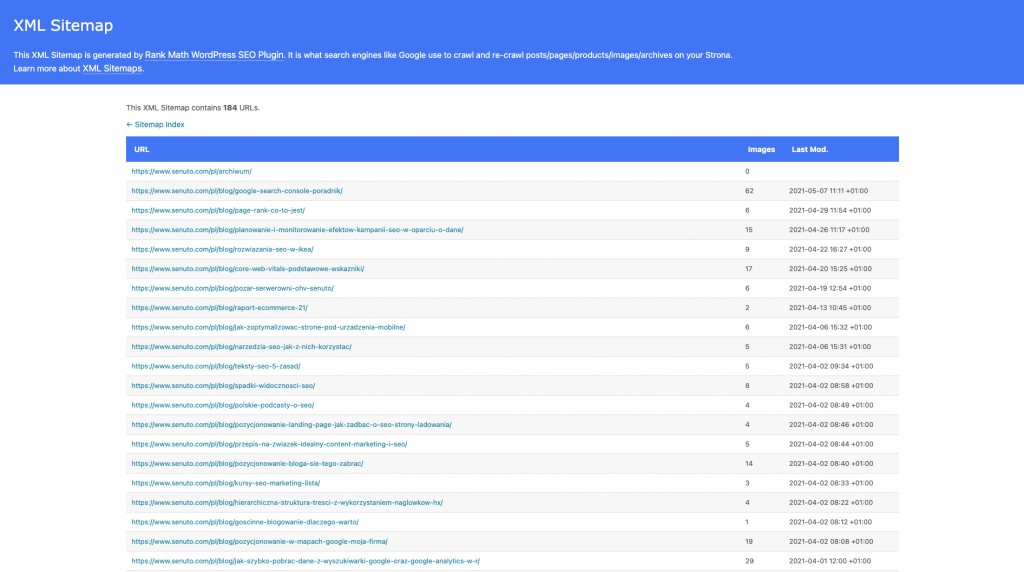Viewport: 1024px width, 572px height.
Task: Go back to Sitemap Index
Action: pyautogui.click(x=155, y=125)
